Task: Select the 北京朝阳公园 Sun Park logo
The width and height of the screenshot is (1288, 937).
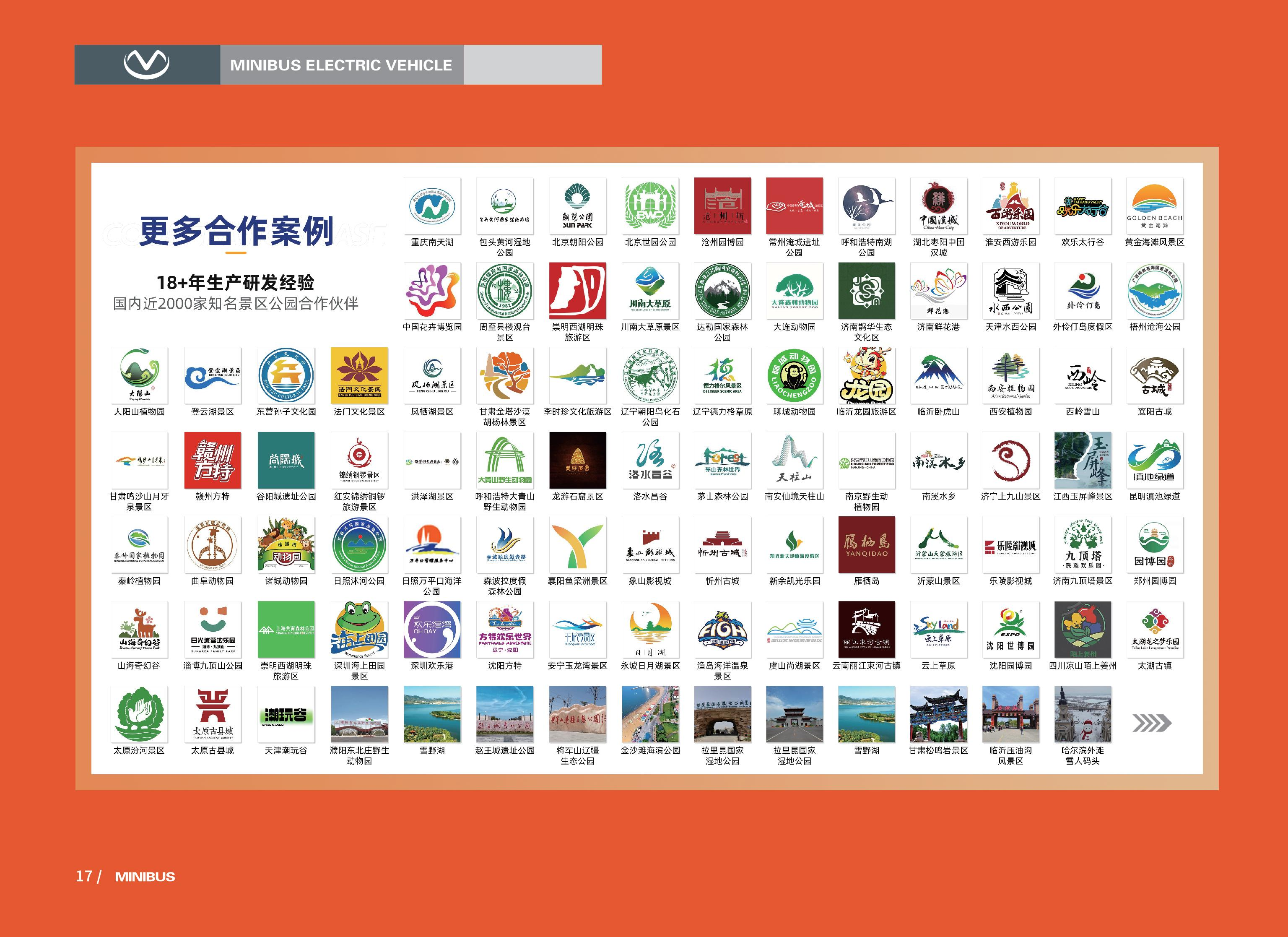Action: pyautogui.click(x=578, y=206)
